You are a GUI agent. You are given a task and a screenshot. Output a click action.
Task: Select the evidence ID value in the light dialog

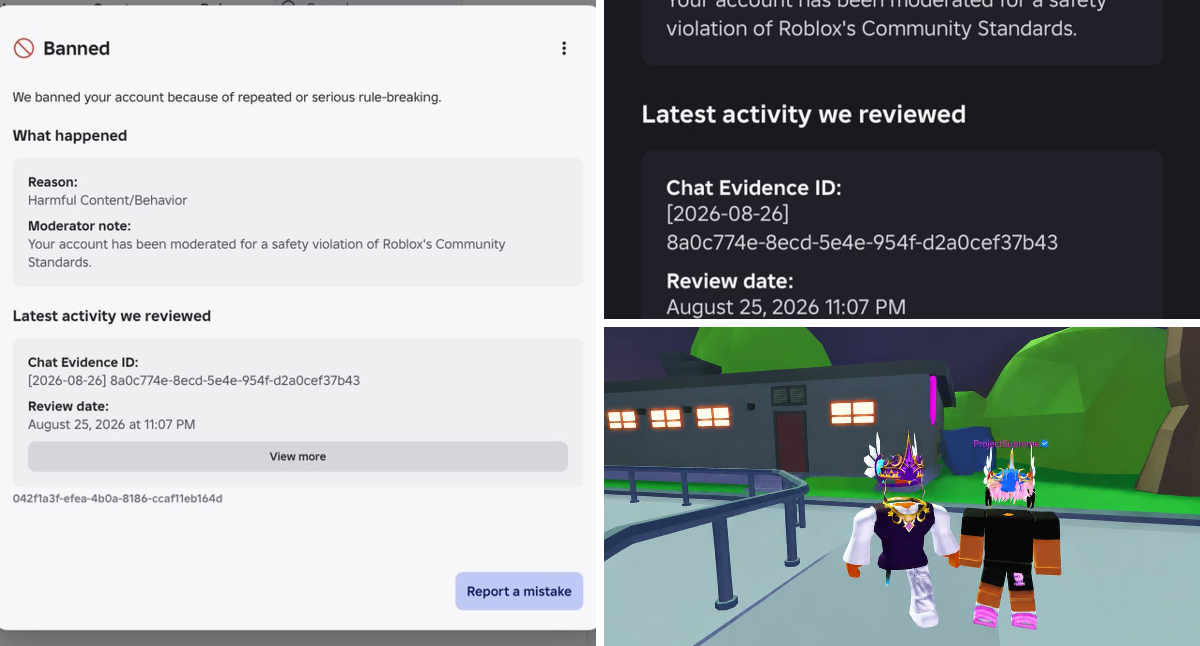click(x=194, y=380)
